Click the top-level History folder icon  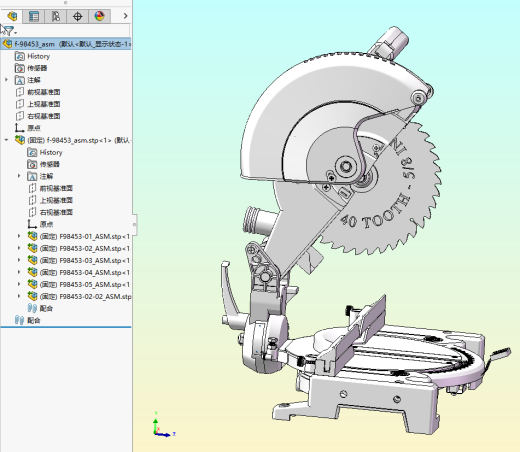click(x=20, y=56)
